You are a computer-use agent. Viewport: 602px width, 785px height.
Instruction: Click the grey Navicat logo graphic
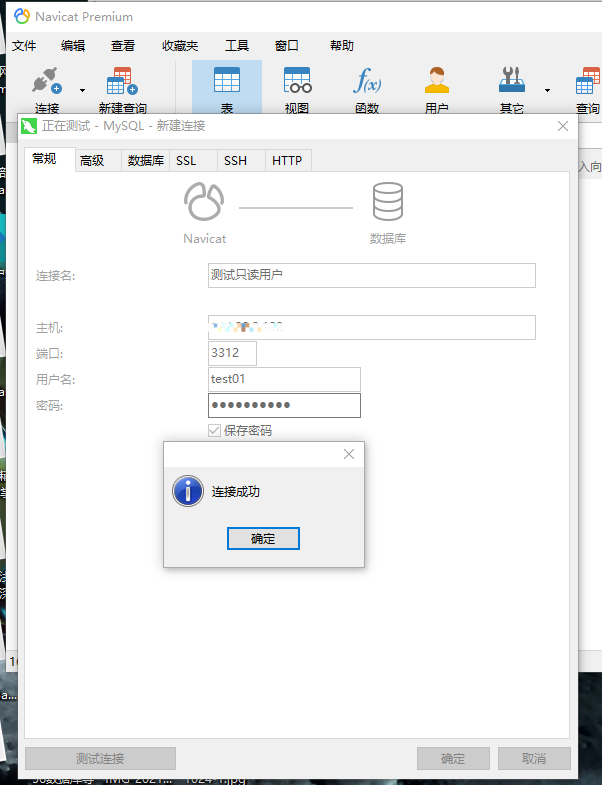point(204,201)
